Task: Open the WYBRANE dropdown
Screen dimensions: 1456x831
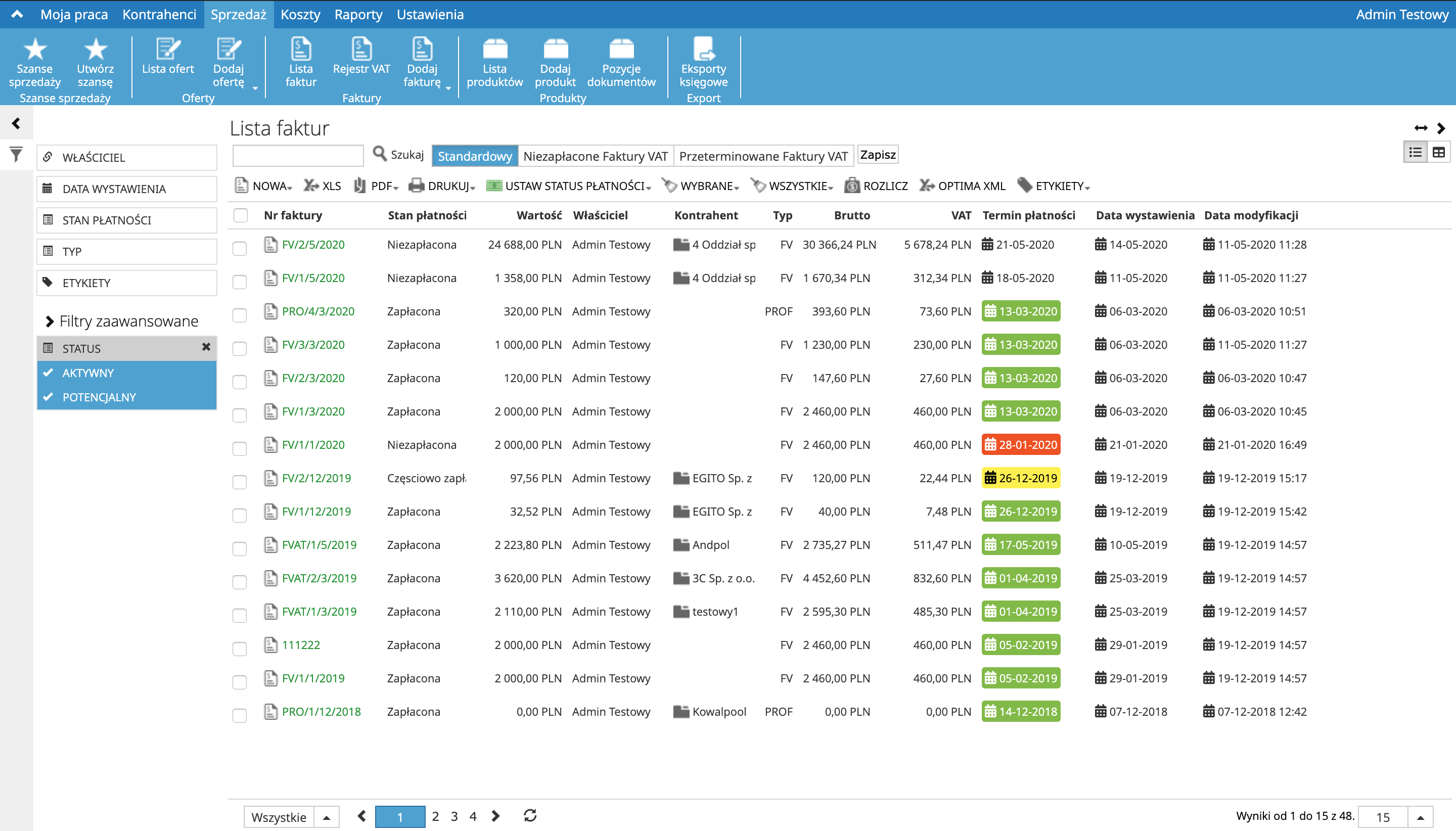Action: pos(700,186)
